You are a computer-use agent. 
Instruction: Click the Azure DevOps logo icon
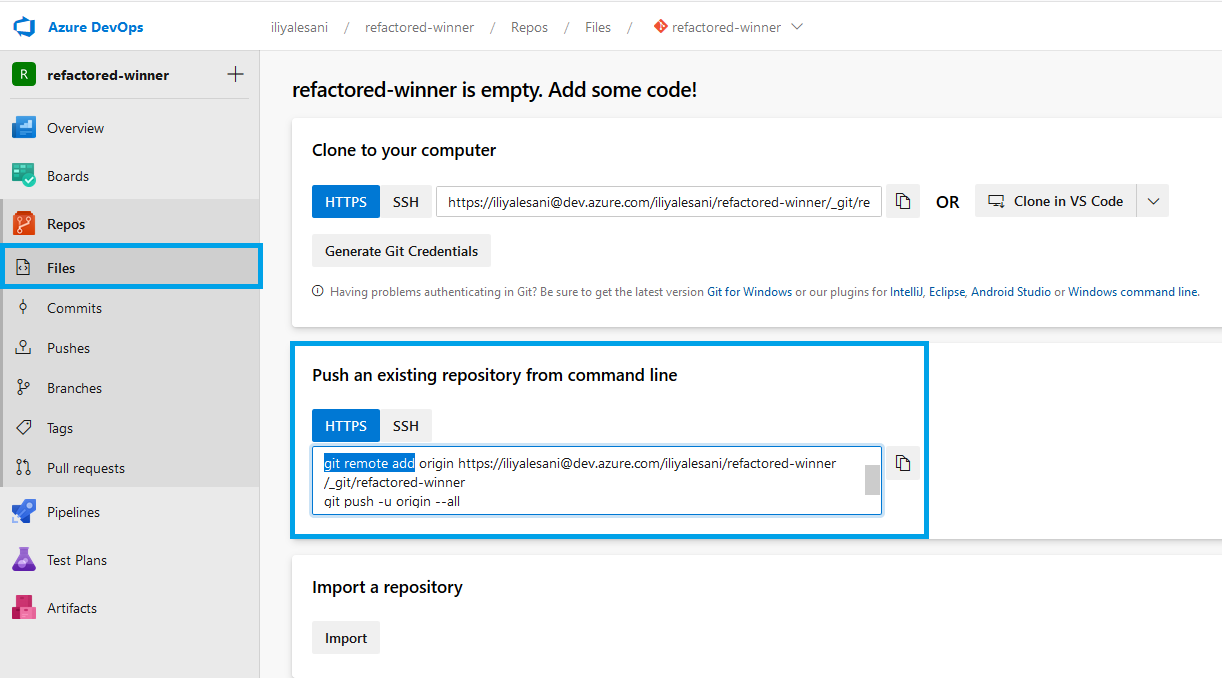[24, 27]
